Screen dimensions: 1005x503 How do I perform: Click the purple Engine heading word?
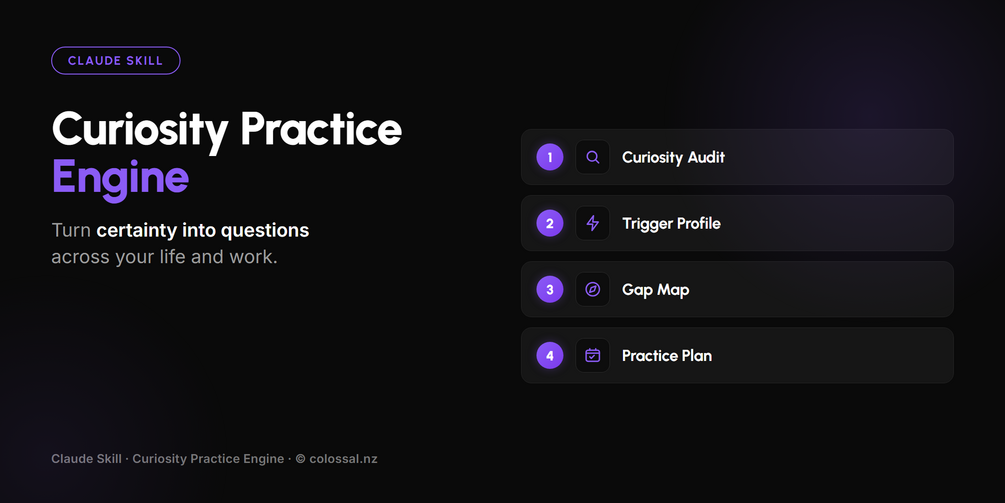120,177
